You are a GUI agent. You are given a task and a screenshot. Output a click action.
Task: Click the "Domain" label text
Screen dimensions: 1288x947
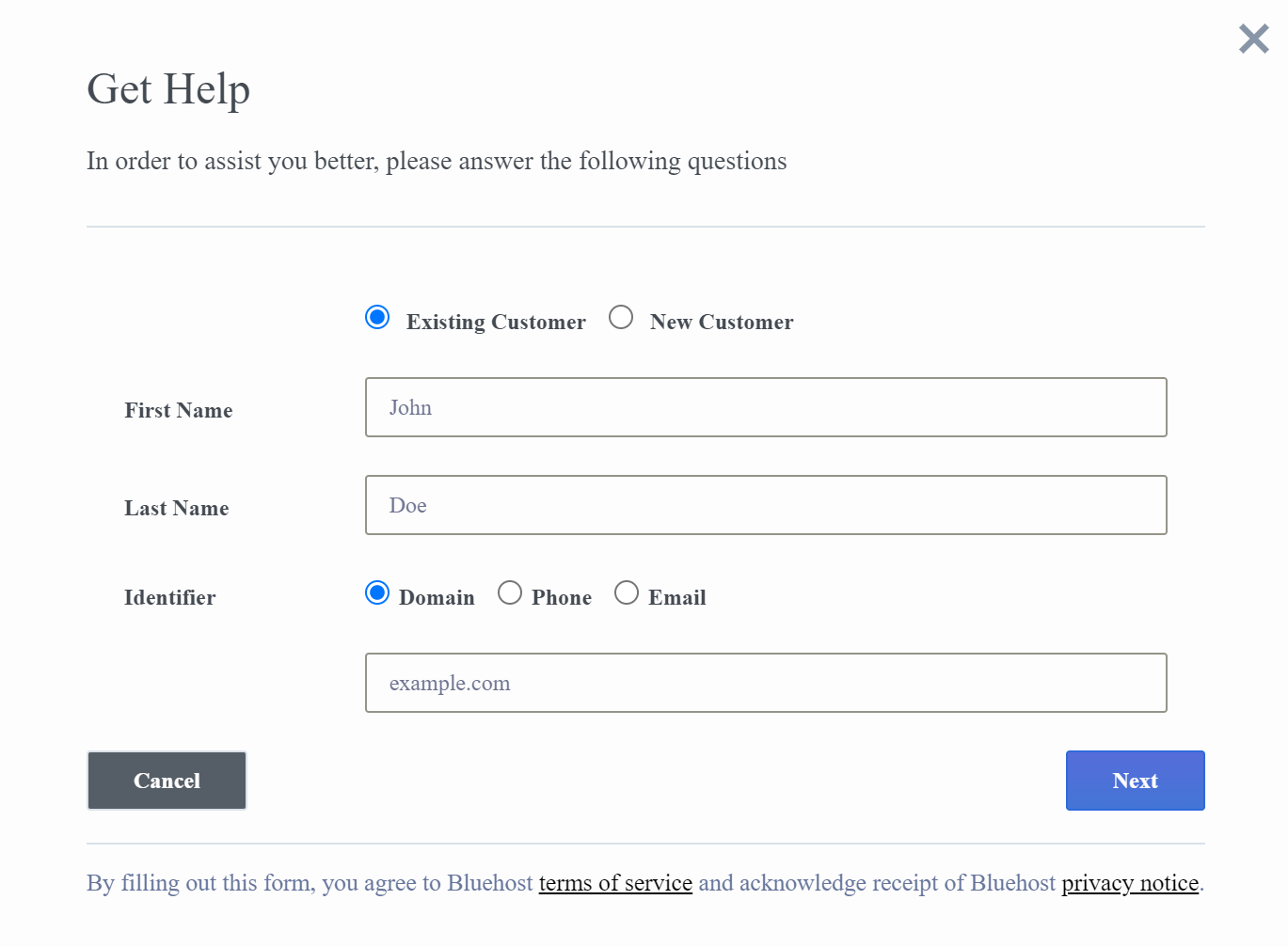[437, 598]
